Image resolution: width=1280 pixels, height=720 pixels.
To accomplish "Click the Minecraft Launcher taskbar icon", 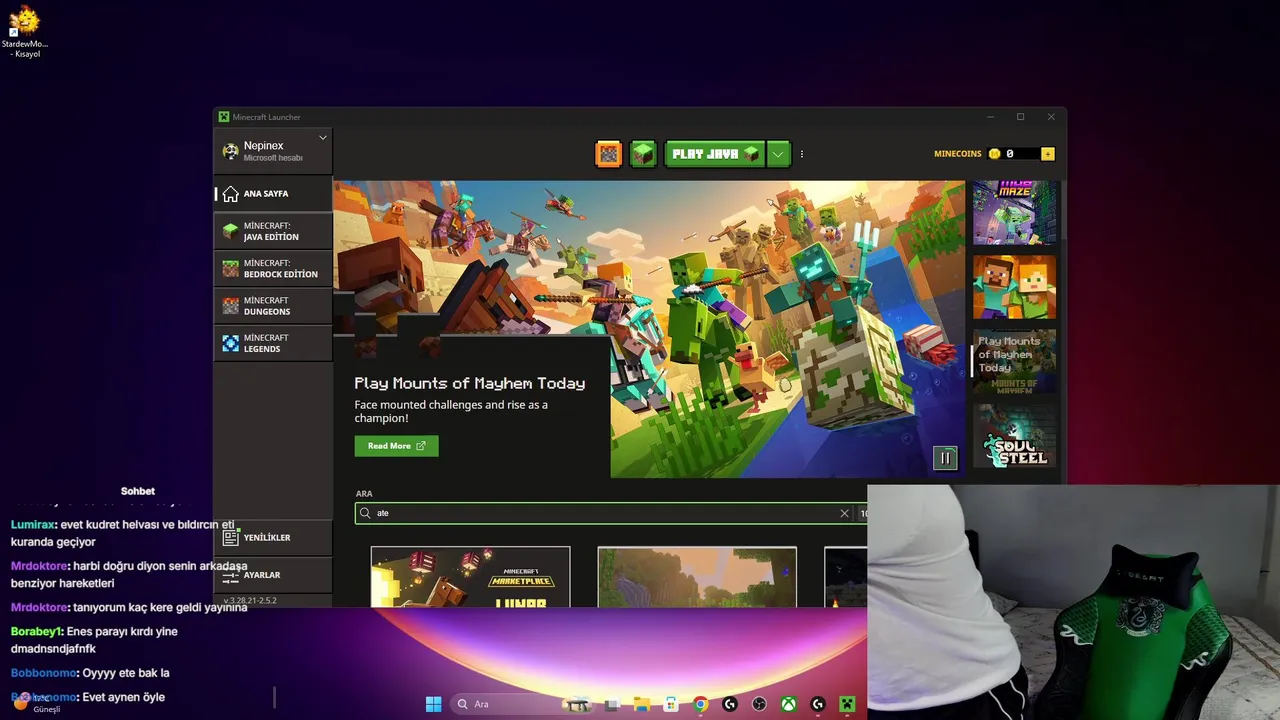I will (847, 704).
